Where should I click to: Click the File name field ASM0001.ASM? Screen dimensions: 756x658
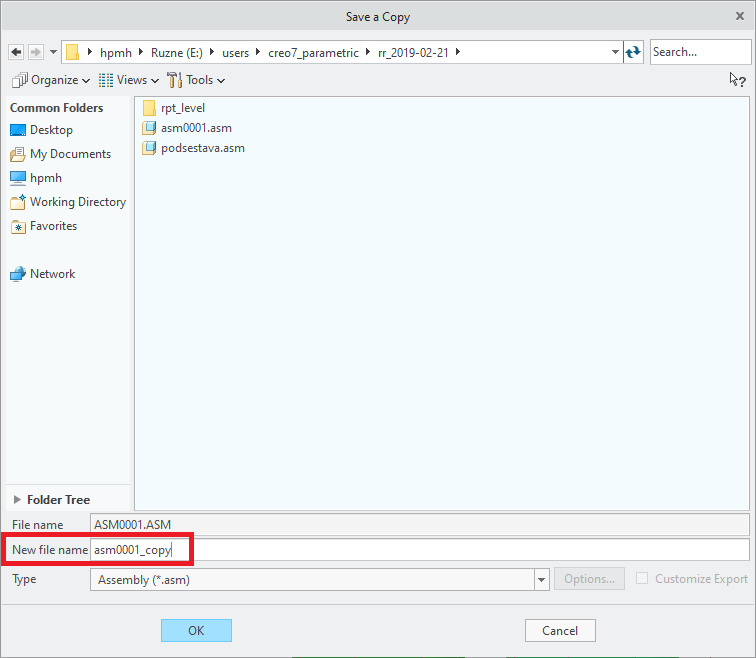[419, 524]
